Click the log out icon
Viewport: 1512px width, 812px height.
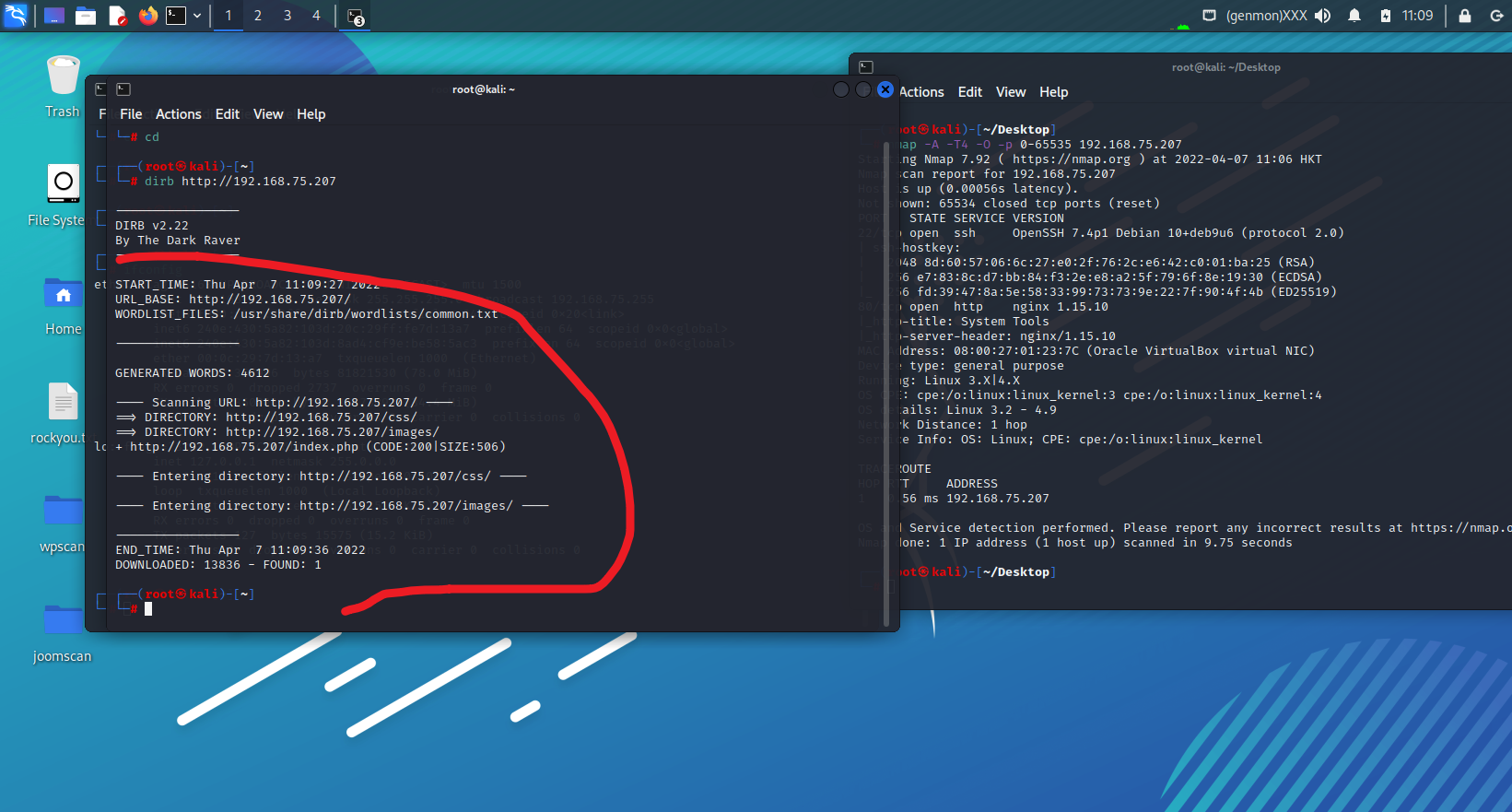tap(1496, 16)
